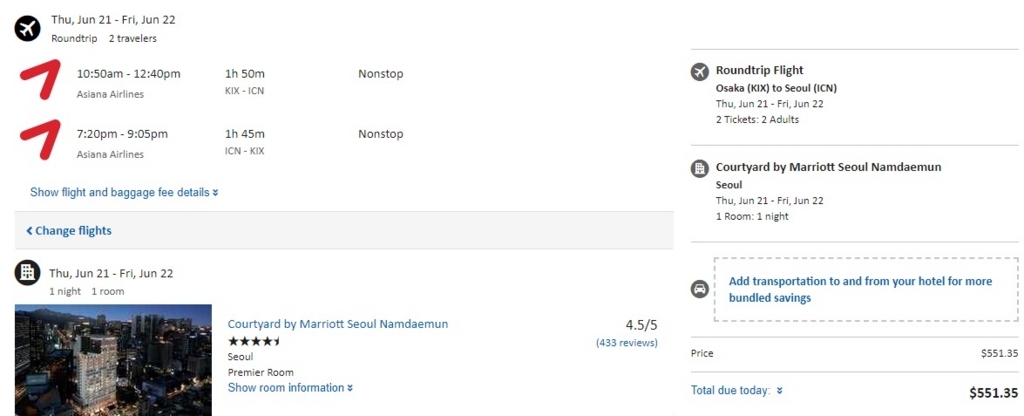
Task: Click the Roundtrip Flight summary airplane icon
Action: click(700, 72)
